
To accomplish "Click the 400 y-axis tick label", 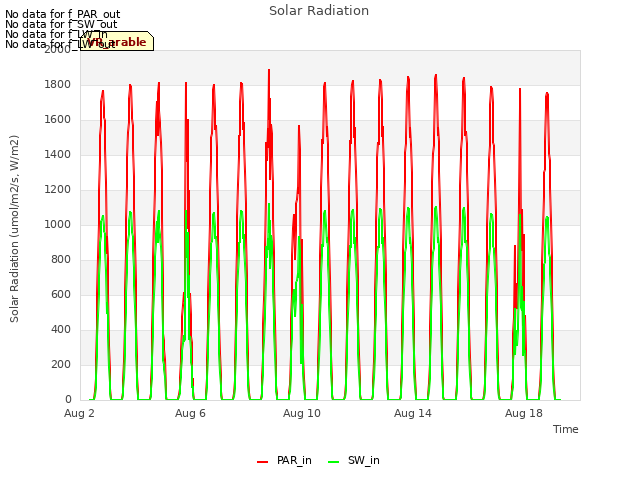I will [61, 329].
